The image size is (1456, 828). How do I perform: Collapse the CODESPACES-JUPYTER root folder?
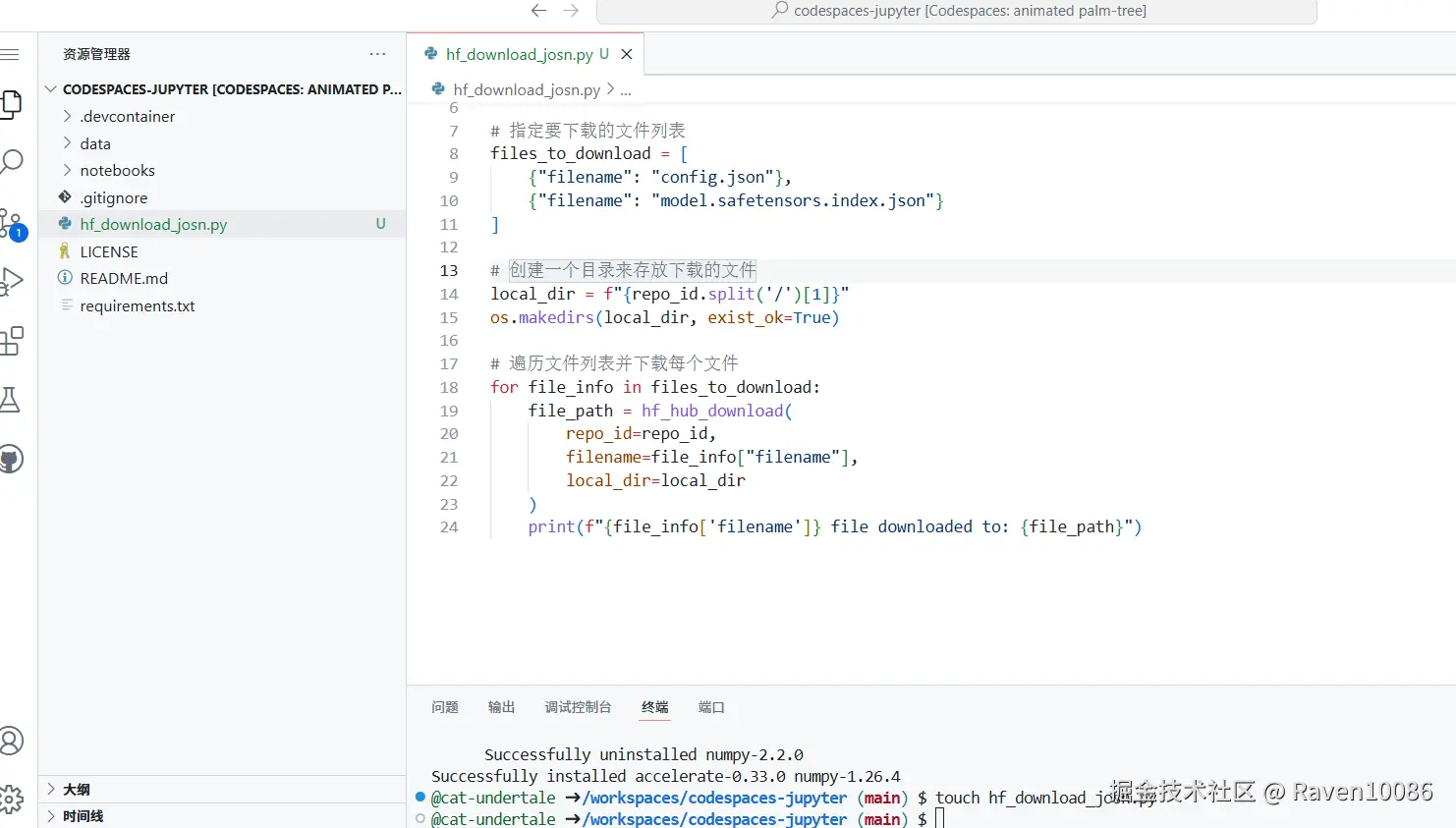click(x=224, y=89)
